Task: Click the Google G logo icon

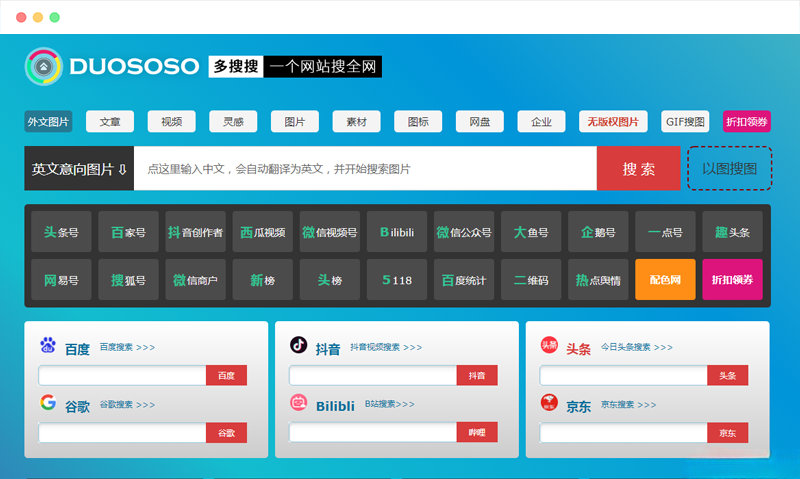Action: 48,402
